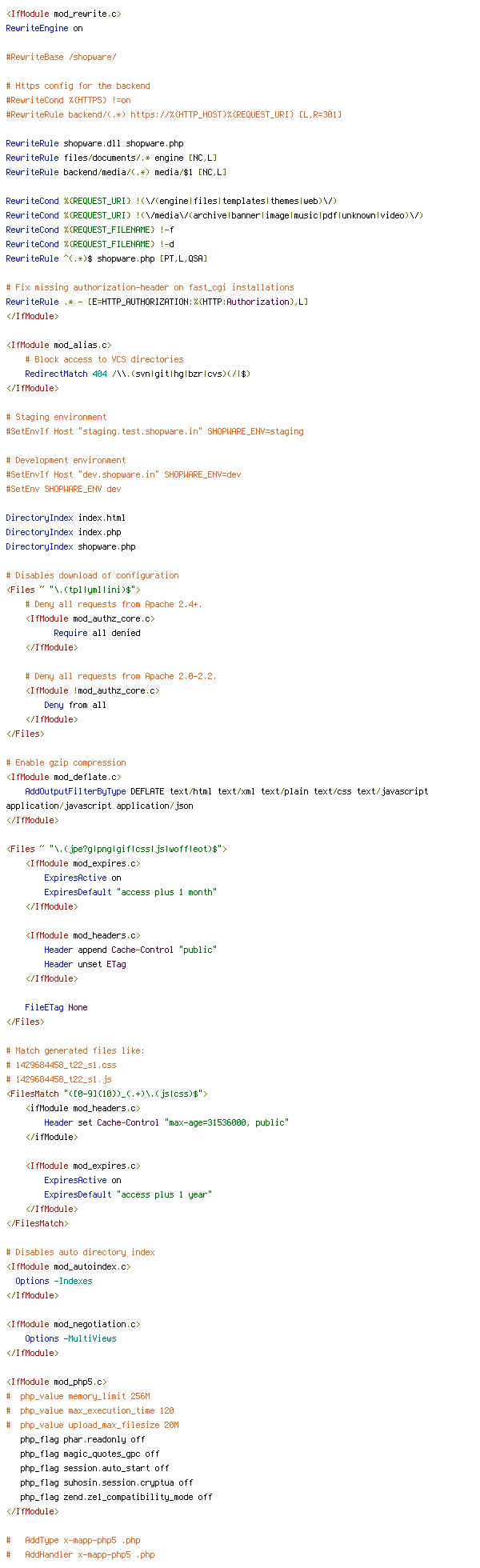Screen dimensions: 480x1568
Task: Select the HTTP_AUTHORIZATION RewriteRule line
Action: click(157, 302)
